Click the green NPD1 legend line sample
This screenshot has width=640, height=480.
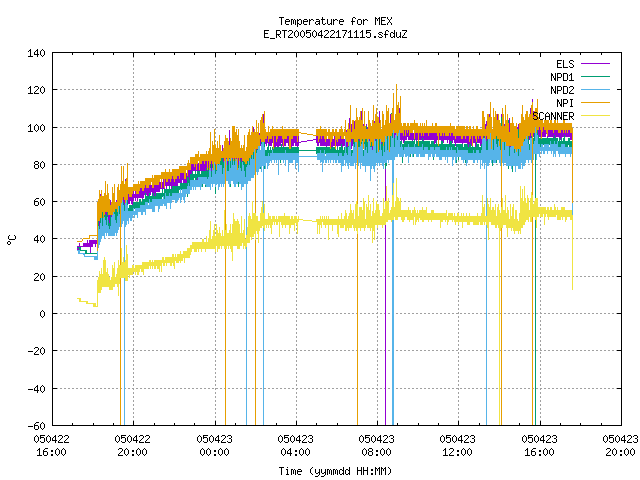pos(595,77)
